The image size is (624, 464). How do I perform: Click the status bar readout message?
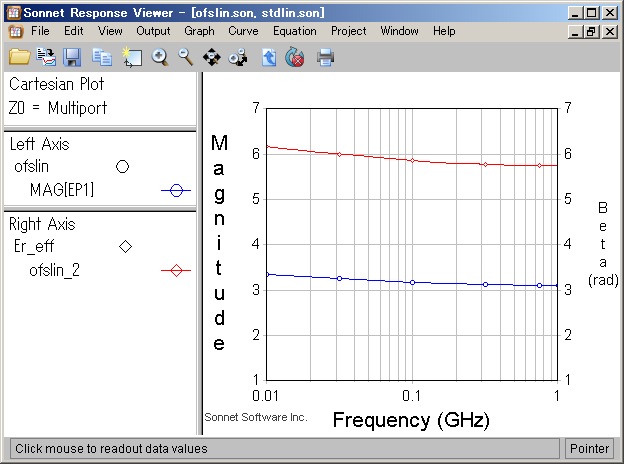[x=111, y=449]
